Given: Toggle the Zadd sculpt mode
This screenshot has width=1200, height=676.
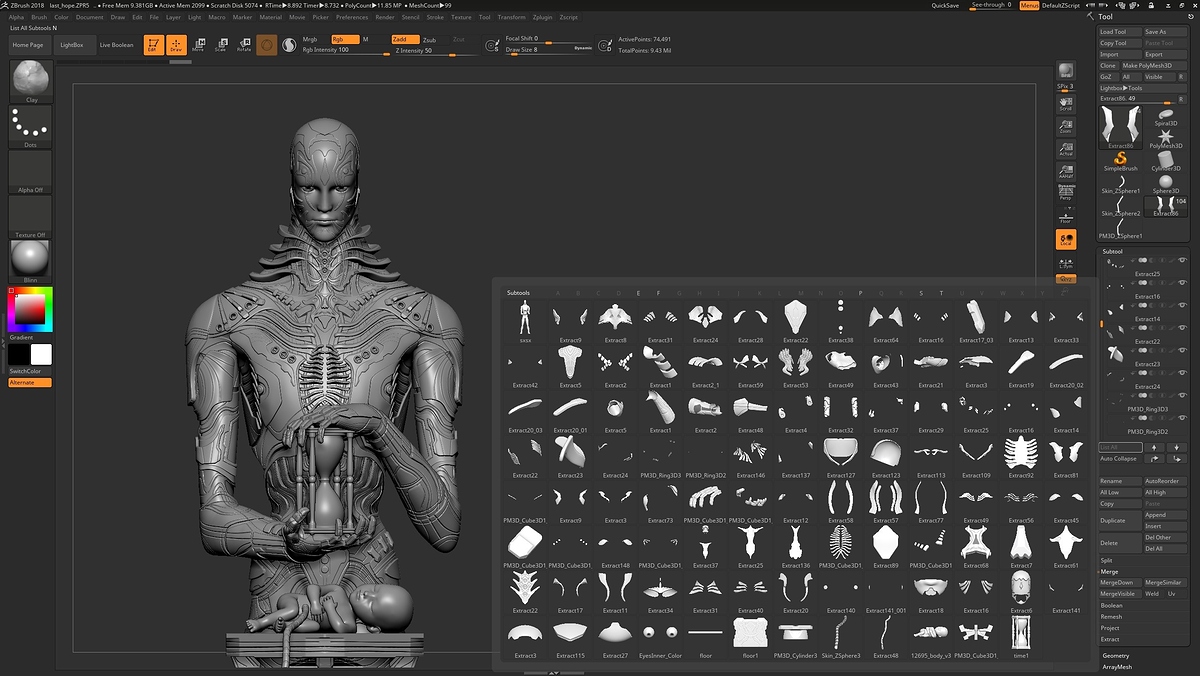Looking at the screenshot, I should [x=405, y=39].
